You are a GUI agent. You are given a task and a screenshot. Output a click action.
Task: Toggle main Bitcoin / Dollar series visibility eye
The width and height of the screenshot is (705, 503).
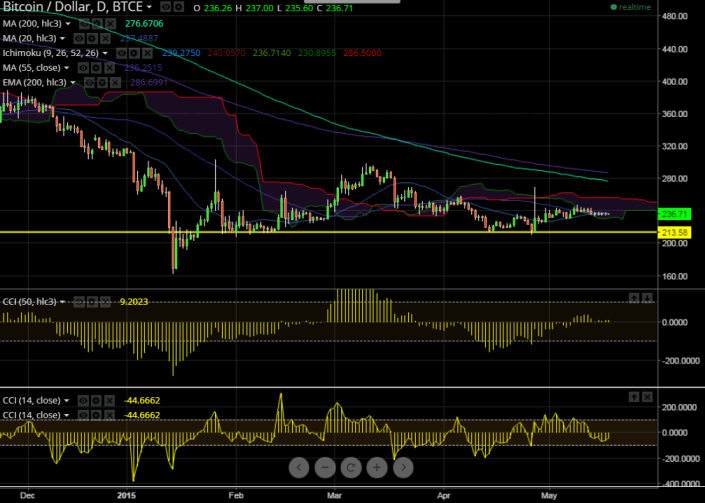pos(166,7)
